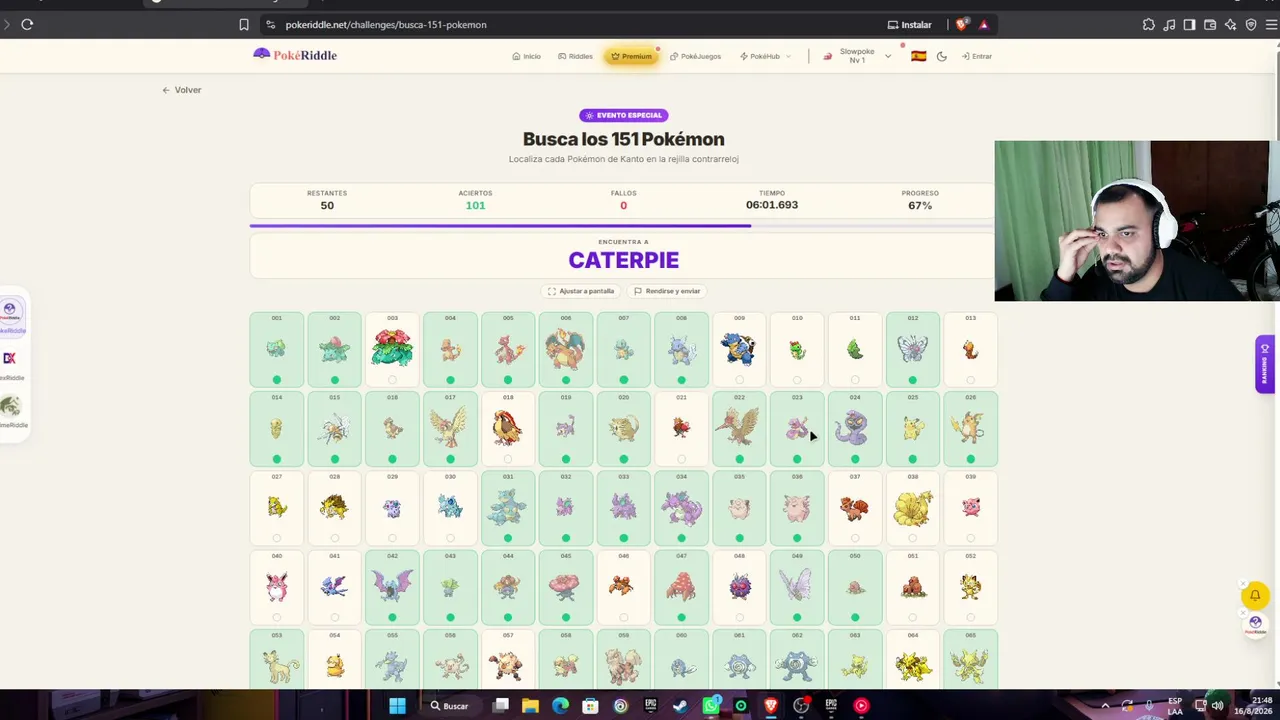Open the Brave VPN shield icon
This screenshot has height=720, width=1280.
(1250, 24)
